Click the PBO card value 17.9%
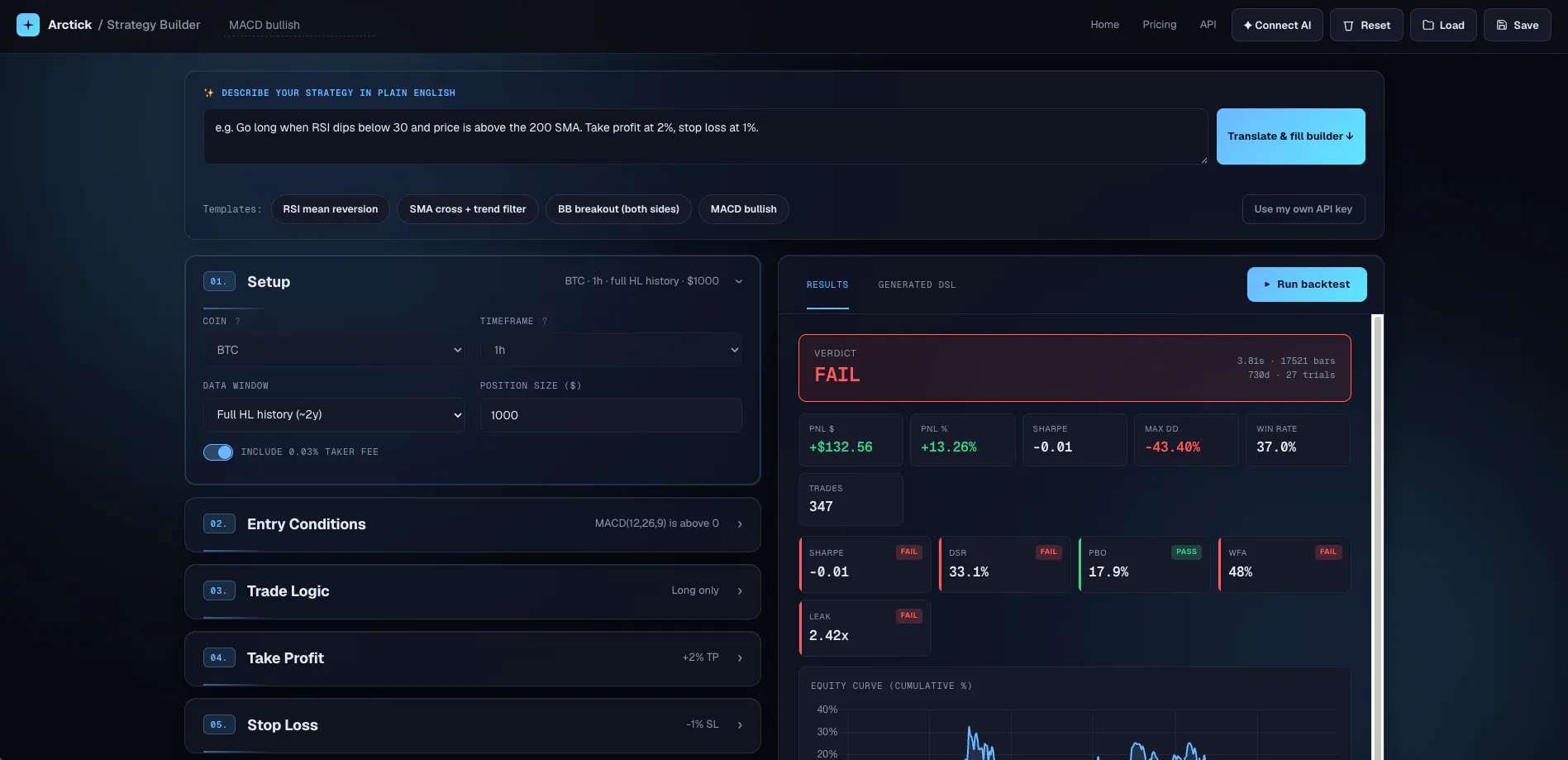 point(1108,572)
